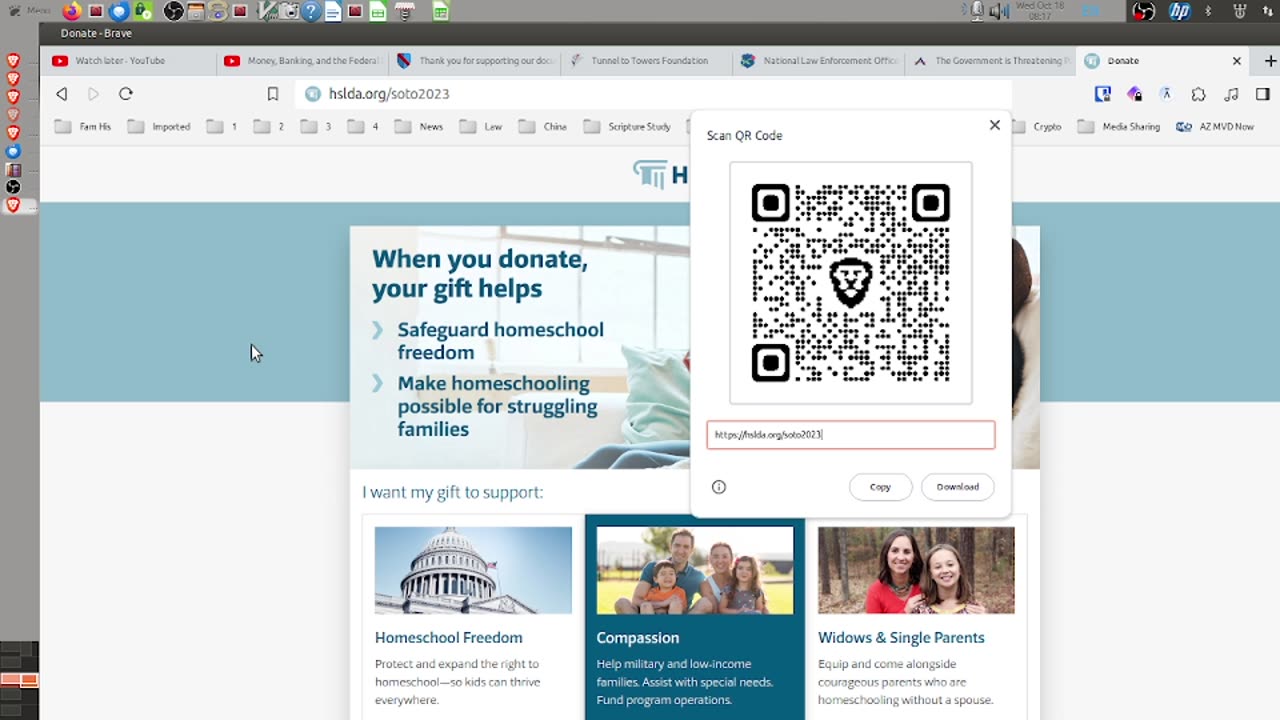Open the HP tray icon

pos(1180,12)
